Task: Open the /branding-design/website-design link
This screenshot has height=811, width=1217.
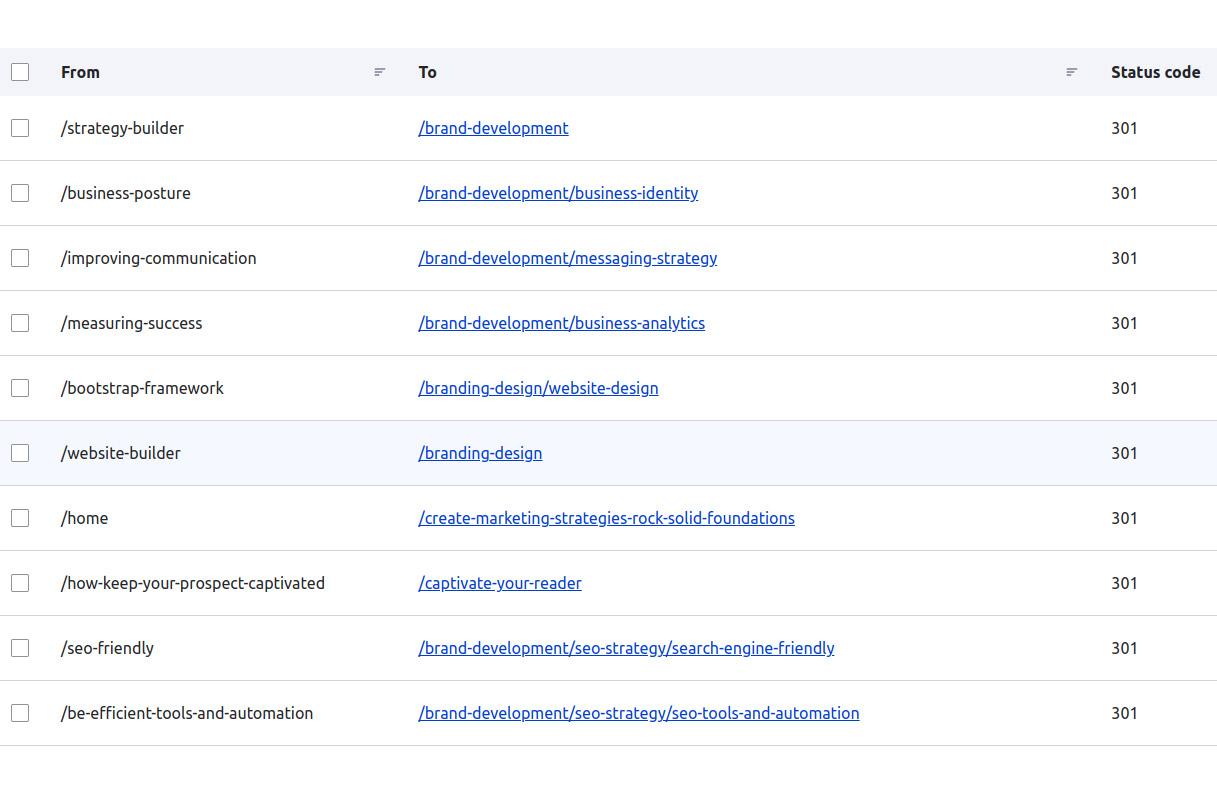Action: point(538,387)
